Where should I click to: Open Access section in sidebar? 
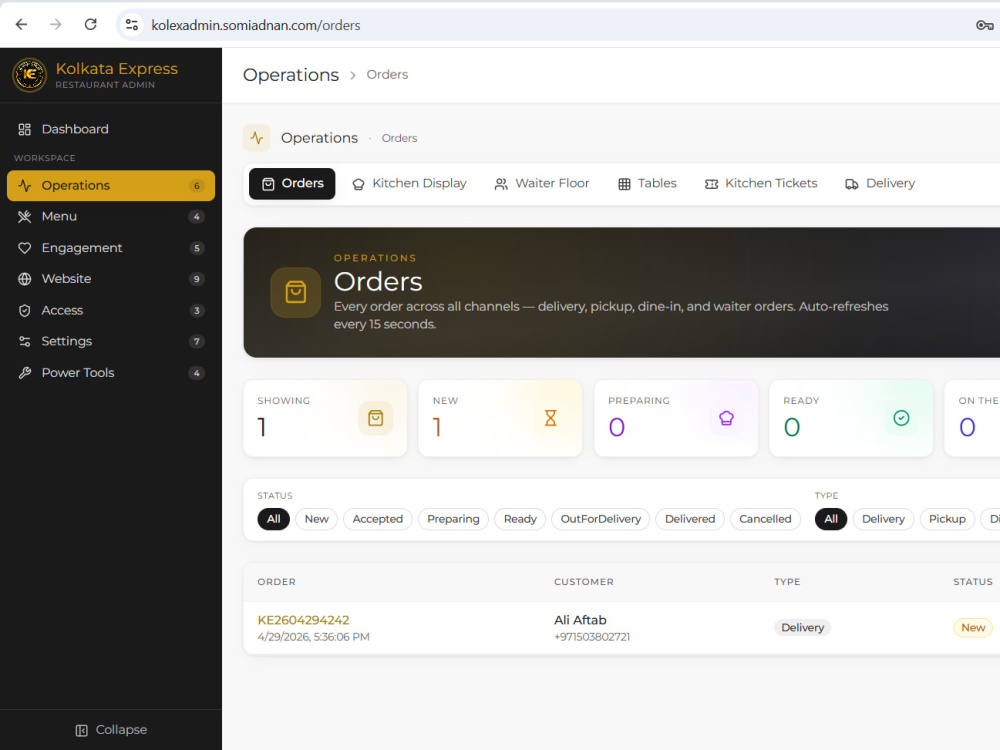click(111, 310)
